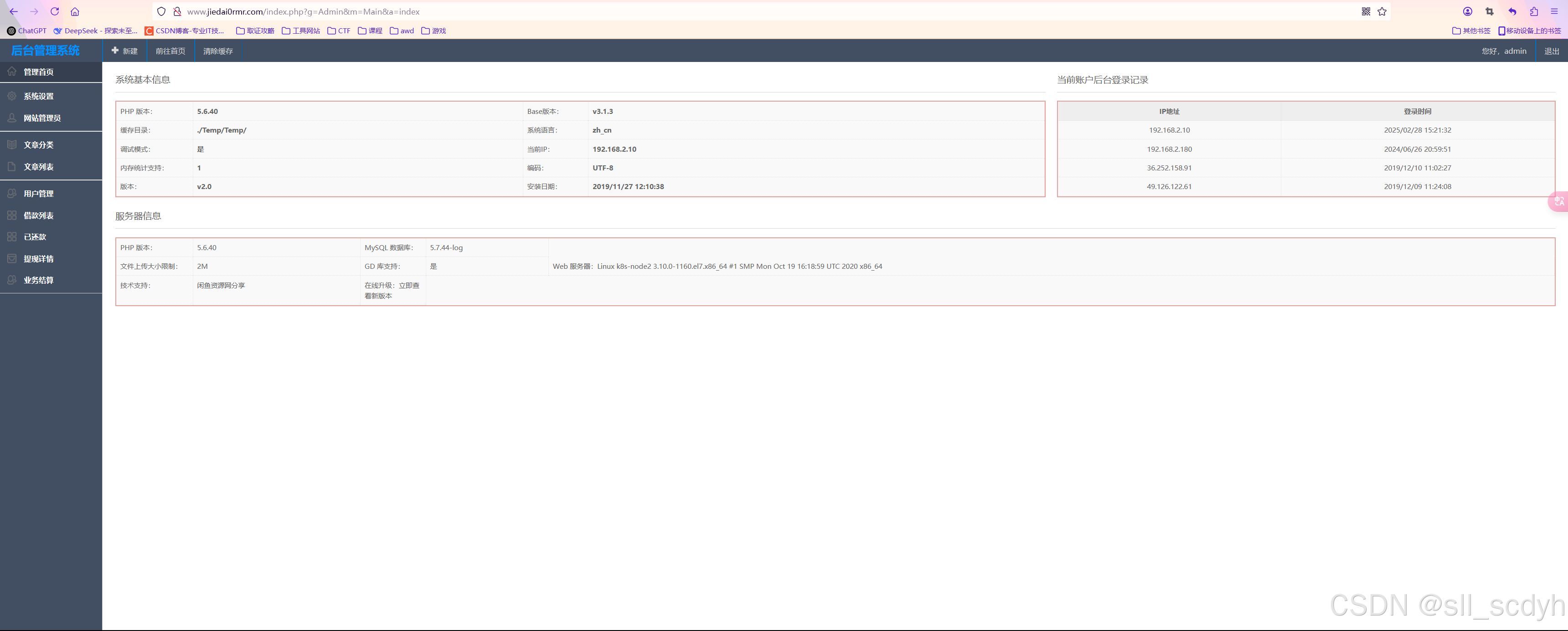The image size is (1568, 631).
Task: Click 清除缓存 in top bar
Action: (218, 51)
